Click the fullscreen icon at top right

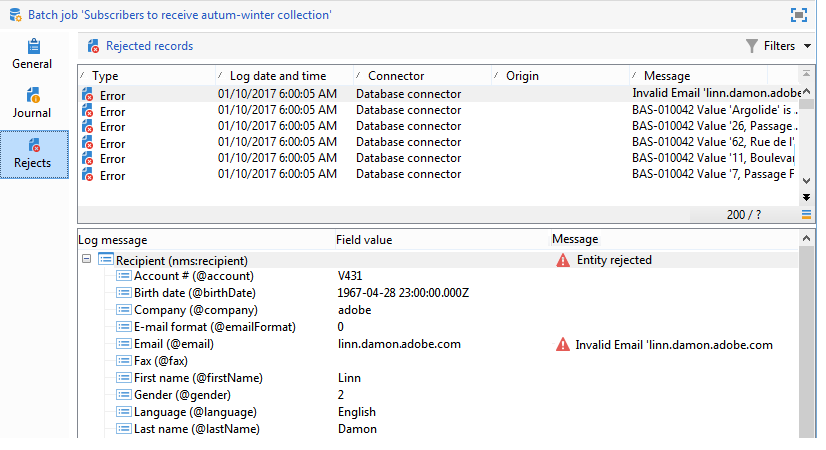tap(798, 15)
